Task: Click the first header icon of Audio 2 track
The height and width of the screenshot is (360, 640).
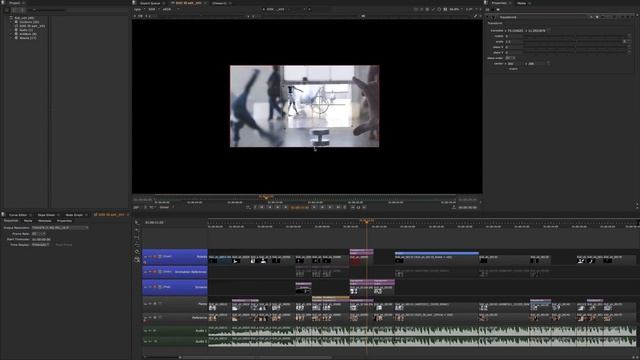Action: [x=145, y=341]
